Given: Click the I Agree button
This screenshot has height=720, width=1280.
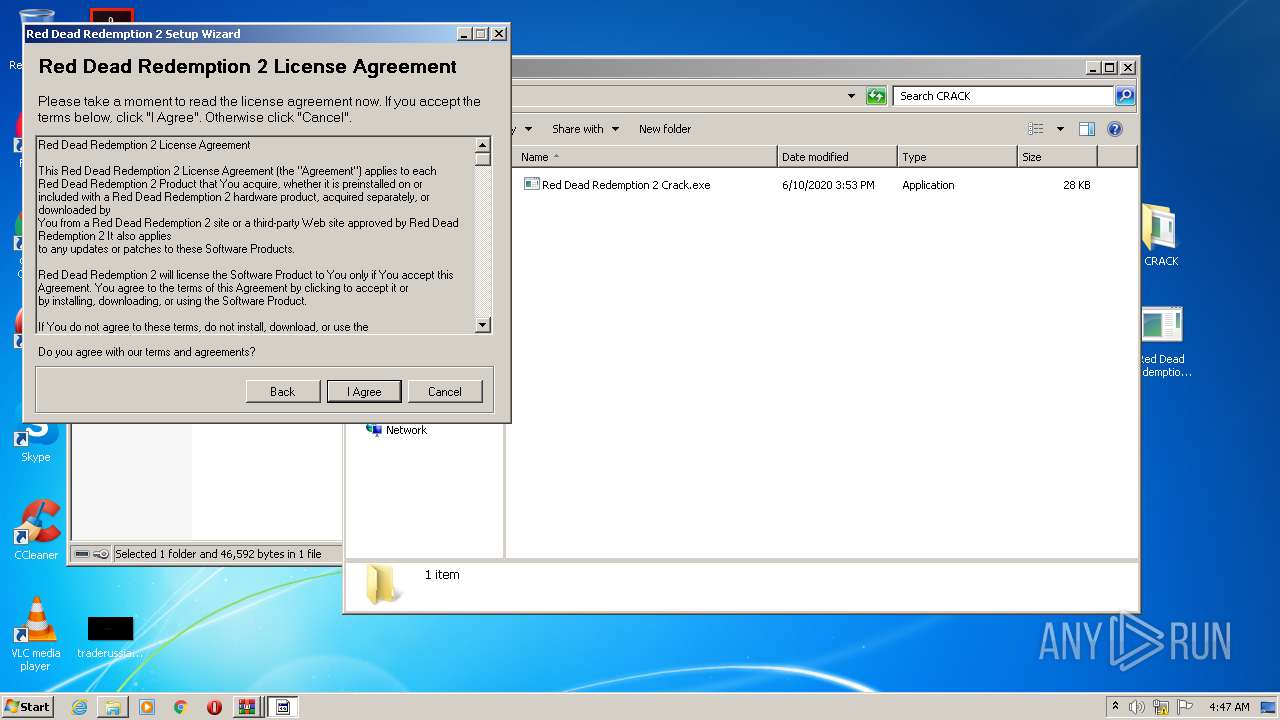Looking at the screenshot, I should (x=364, y=391).
